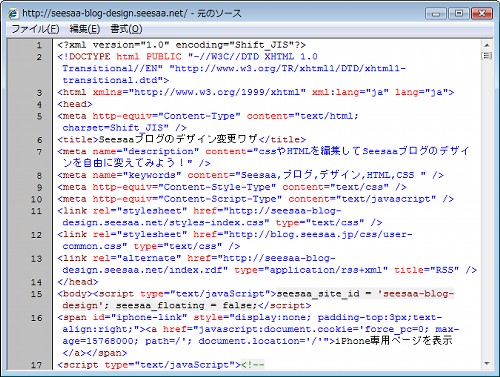Click the </head> closing tag
This screenshot has height=377, width=500.
pos(78,282)
